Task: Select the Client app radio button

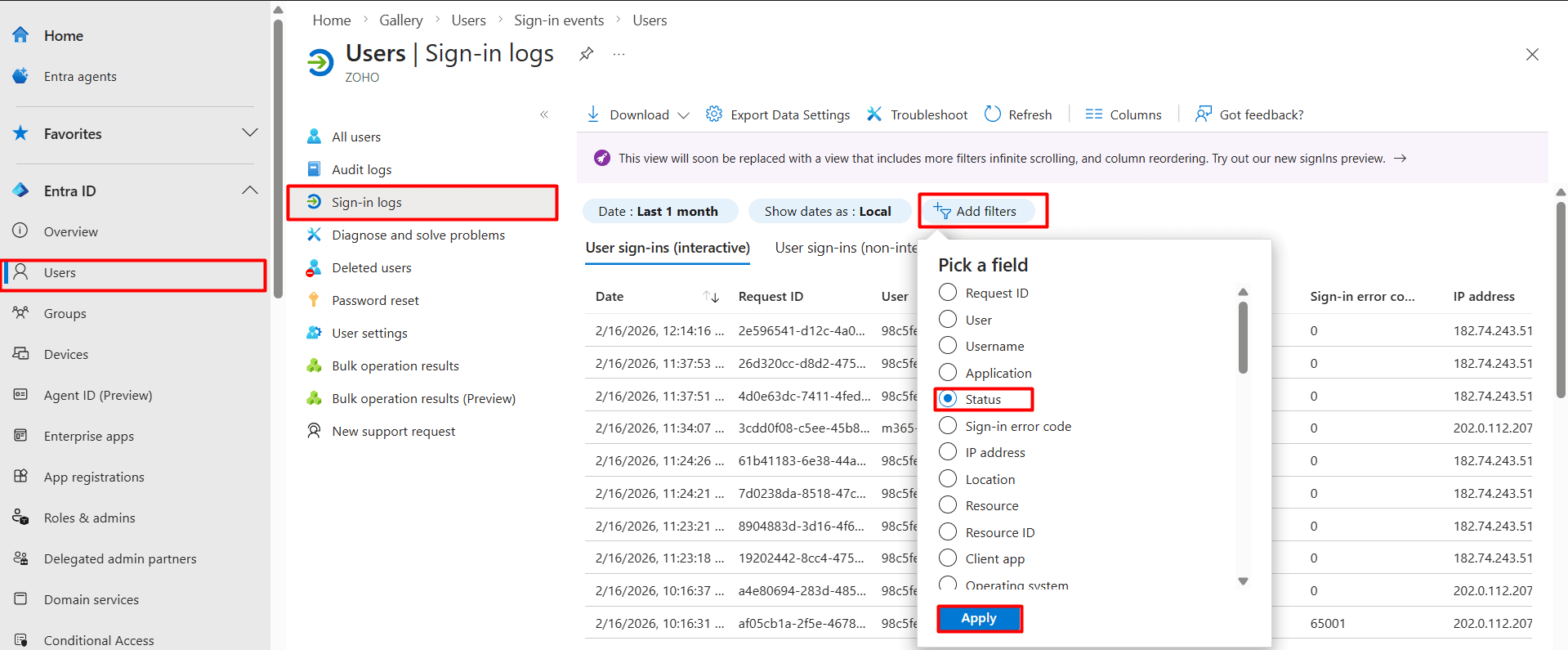Action: tap(948, 558)
